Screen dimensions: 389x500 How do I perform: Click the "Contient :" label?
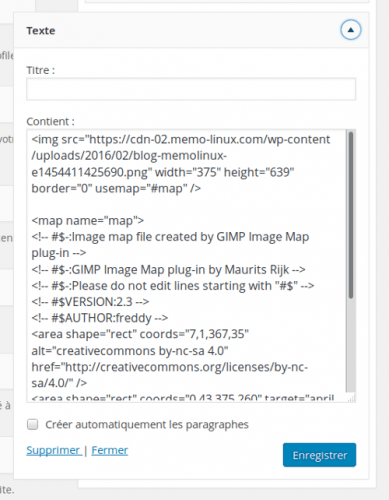pyautogui.click(x=50, y=121)
